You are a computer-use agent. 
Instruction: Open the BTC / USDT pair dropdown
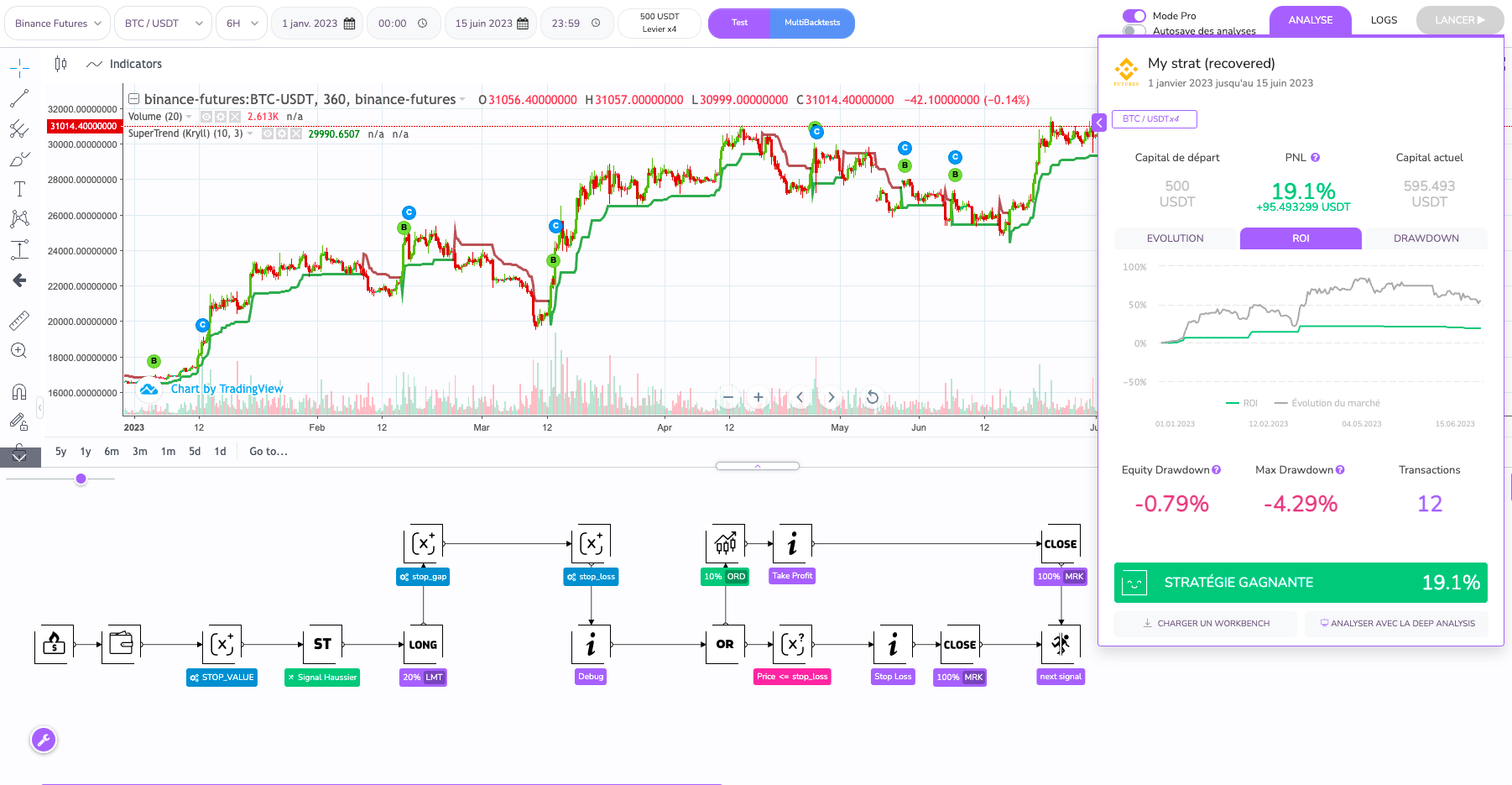coord(163,23)
